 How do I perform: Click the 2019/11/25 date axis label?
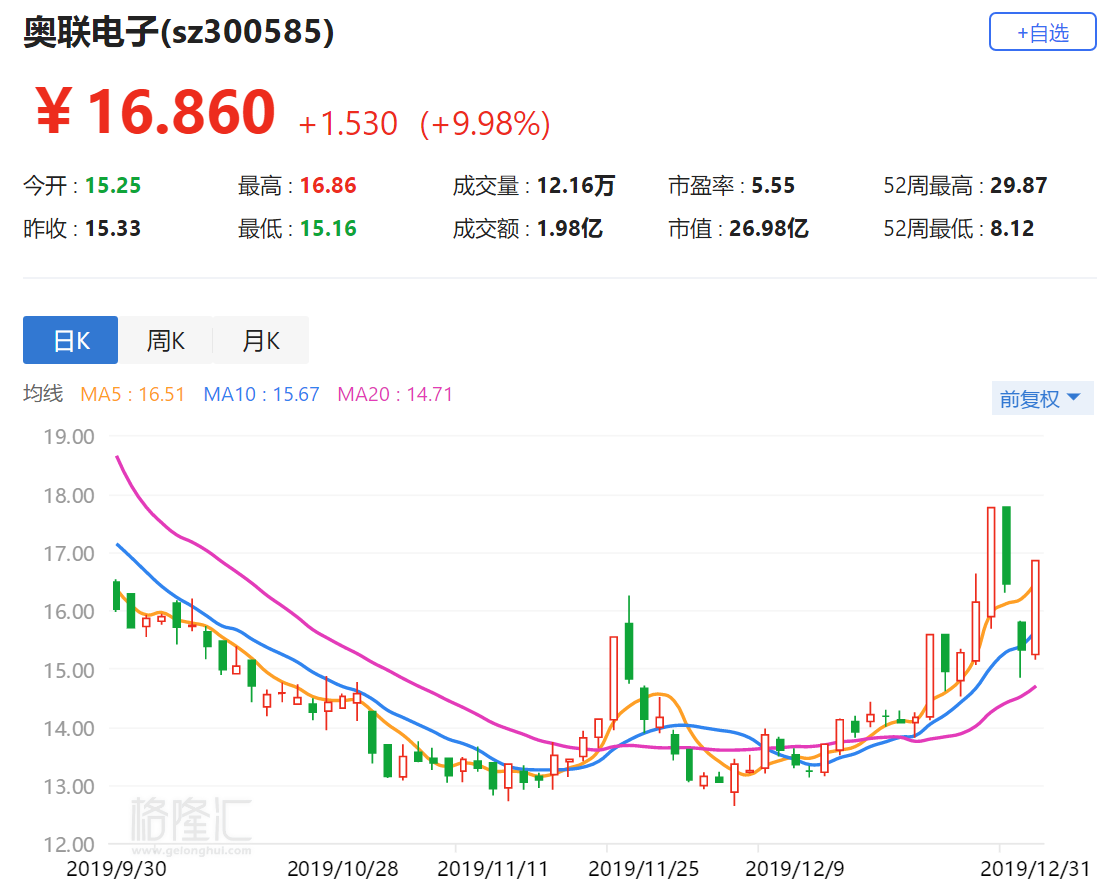tap(644, 869)
